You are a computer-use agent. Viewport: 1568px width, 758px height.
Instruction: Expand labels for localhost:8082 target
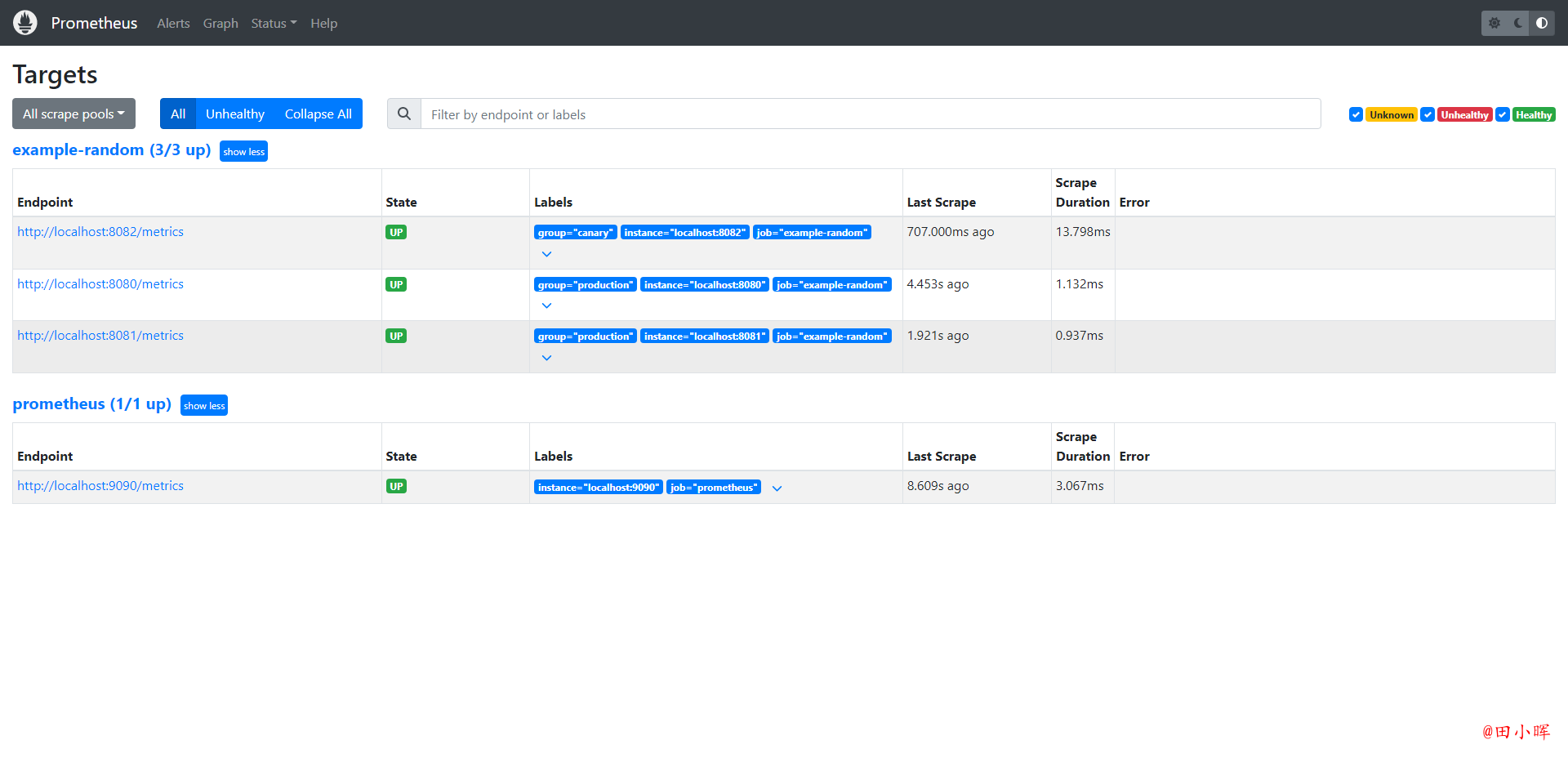[547, 254]
